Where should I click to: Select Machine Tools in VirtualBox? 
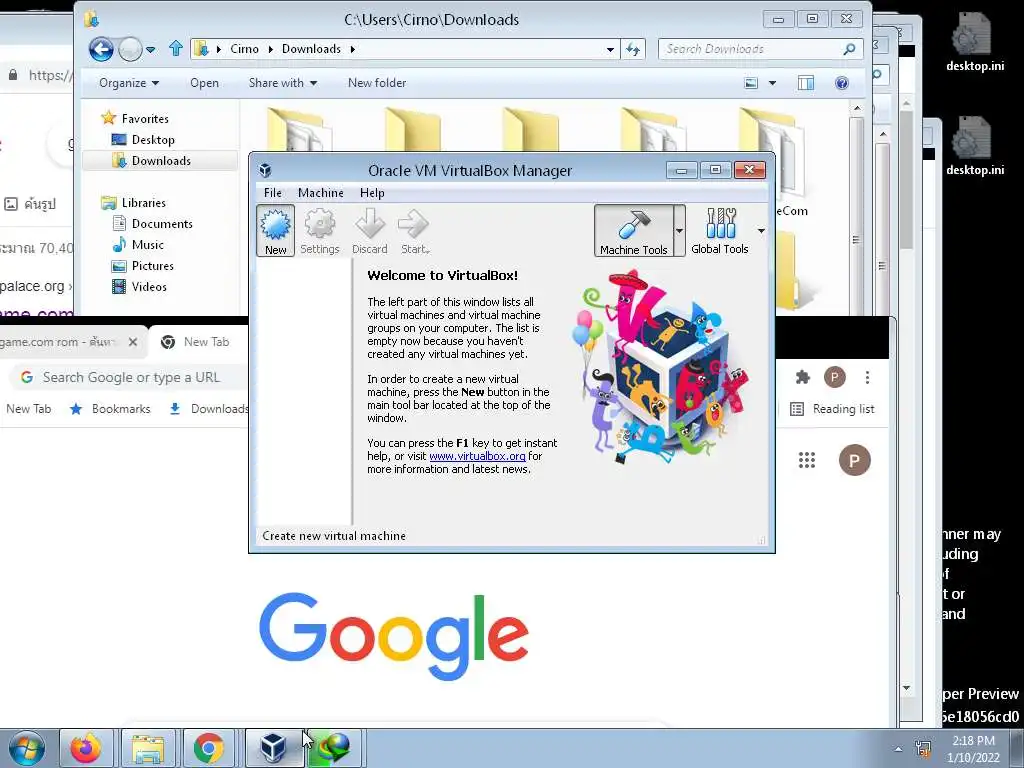coord(633,231)
